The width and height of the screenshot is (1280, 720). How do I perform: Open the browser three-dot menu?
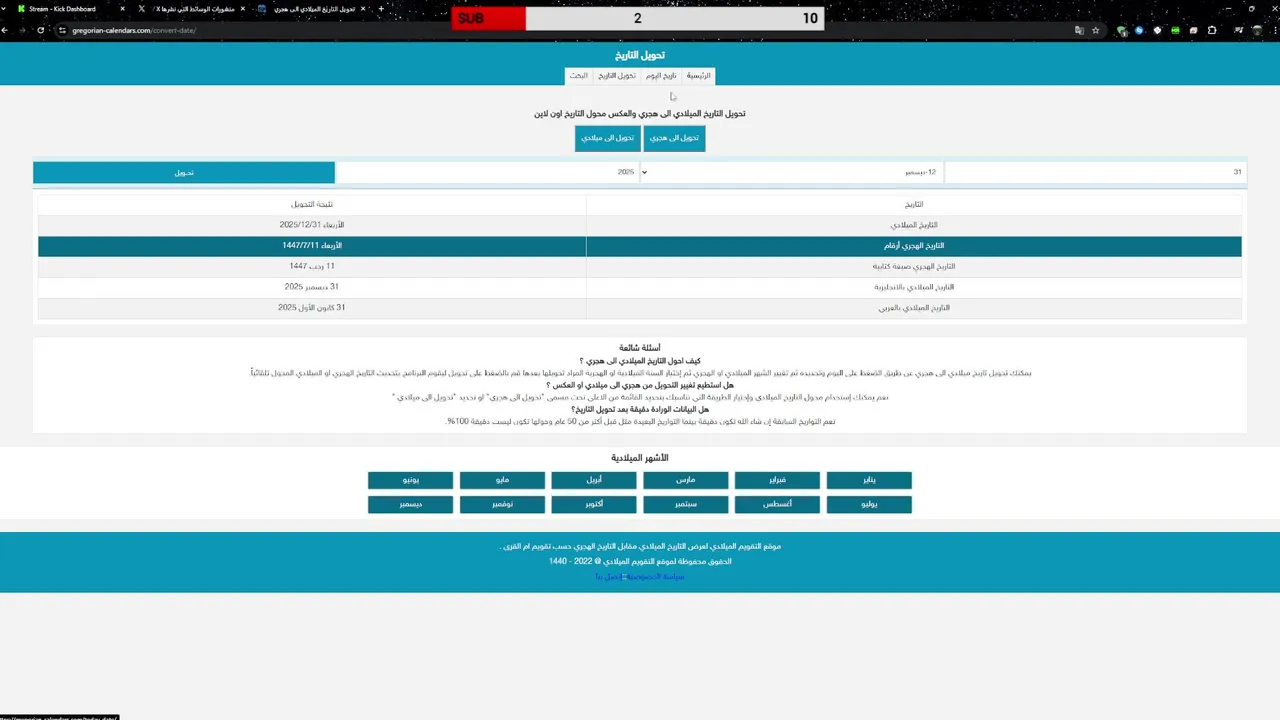pyautogui.click(x=1275, y=30)
